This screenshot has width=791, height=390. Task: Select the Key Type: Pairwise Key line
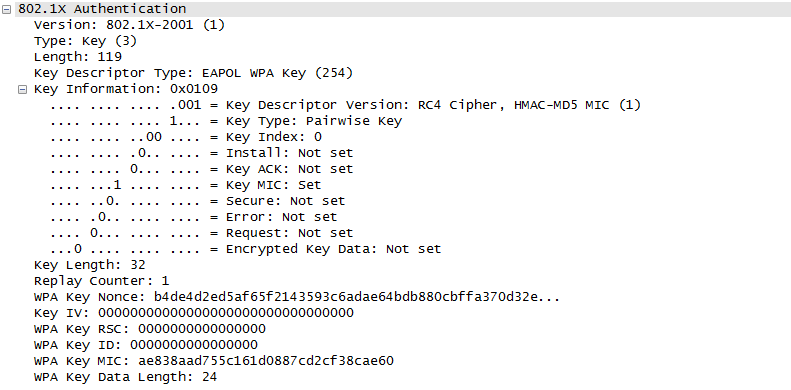(226, 121)
